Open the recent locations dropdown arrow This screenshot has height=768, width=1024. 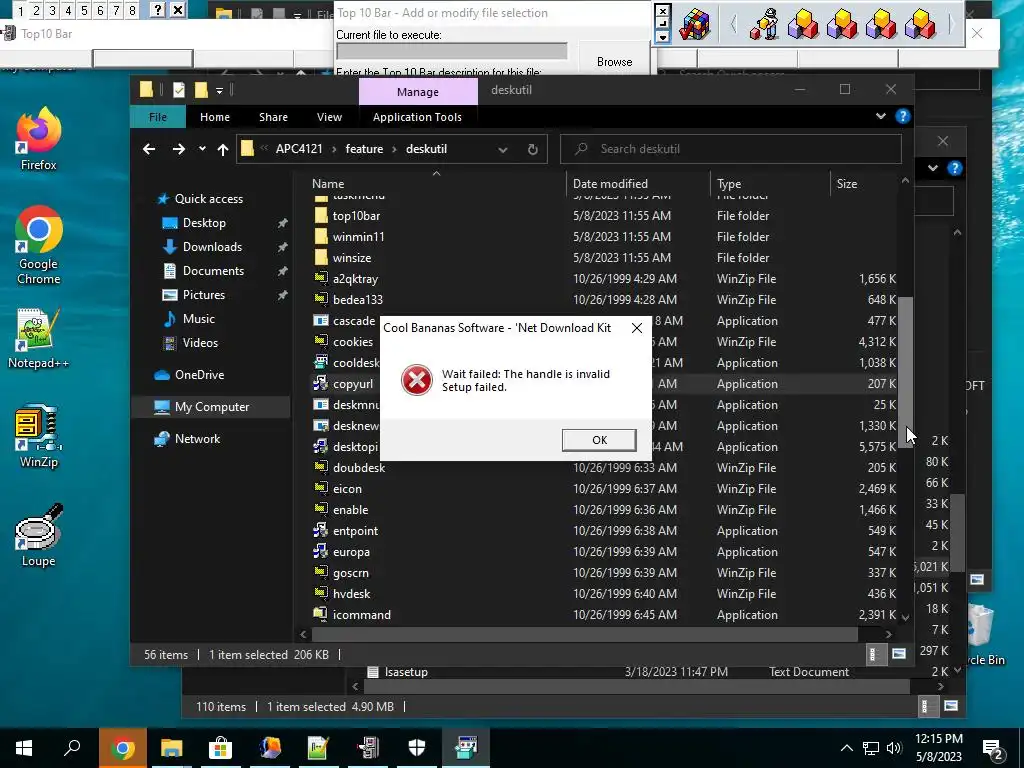point(202,149)
